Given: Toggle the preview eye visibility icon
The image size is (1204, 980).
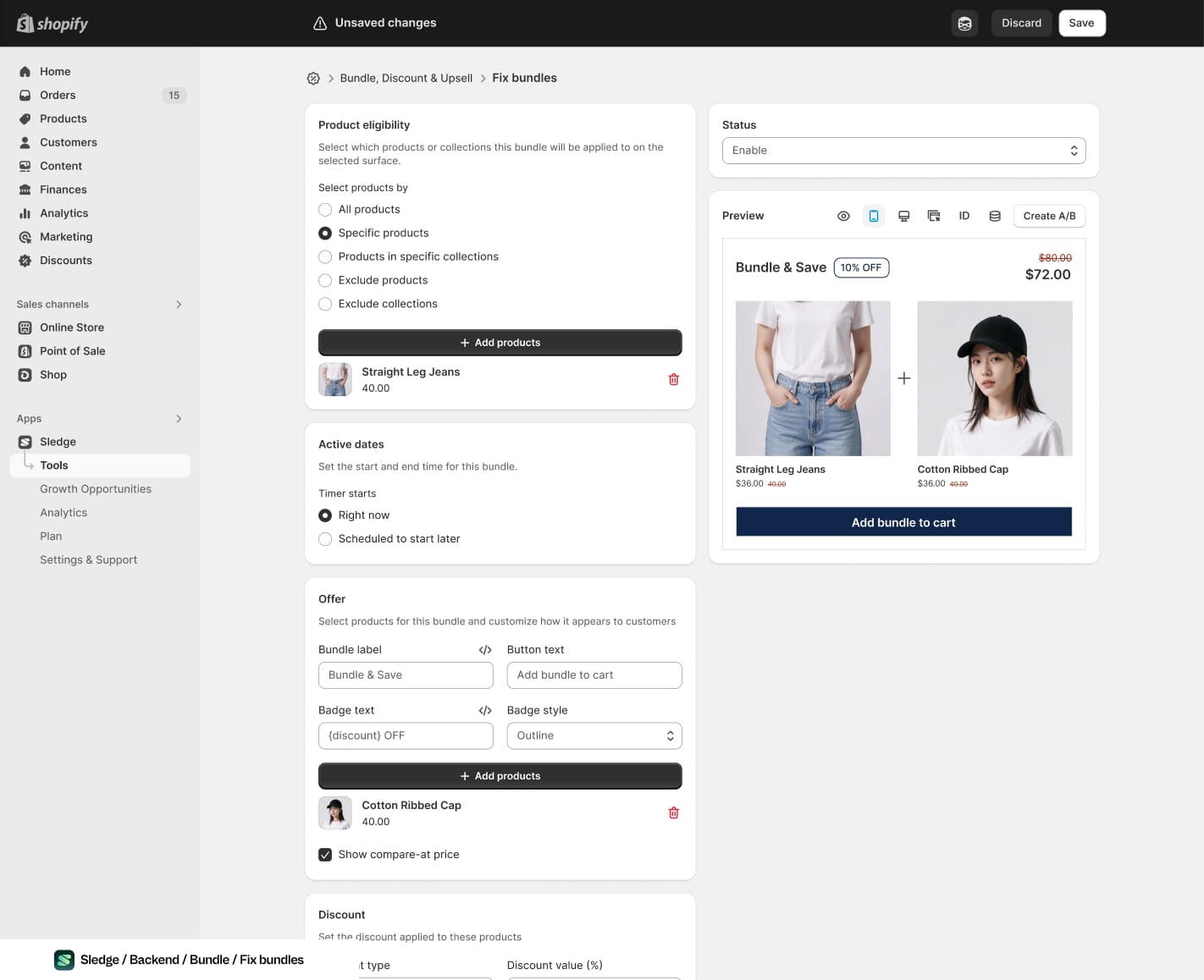Looking at the screenshot, I should (843, 216).
